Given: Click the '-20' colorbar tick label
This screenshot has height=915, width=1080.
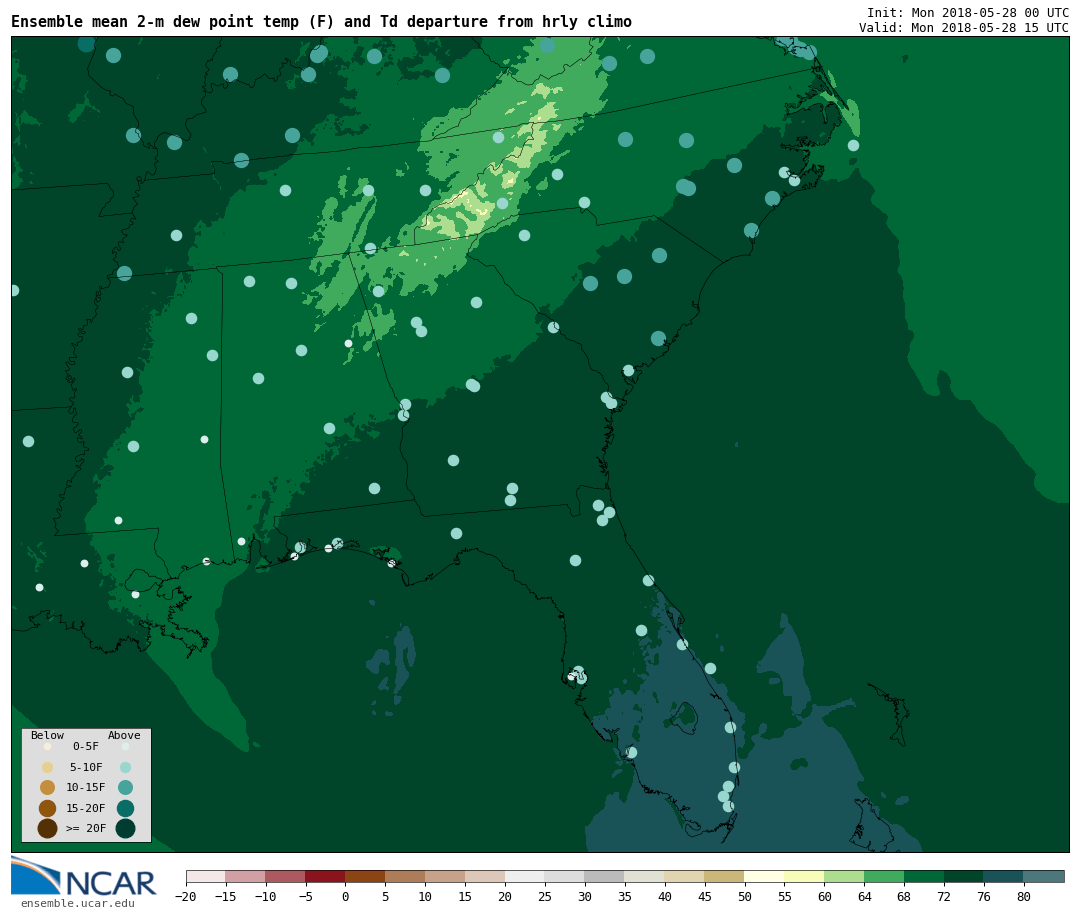Looking at the screenshot, I should [185, 896].
